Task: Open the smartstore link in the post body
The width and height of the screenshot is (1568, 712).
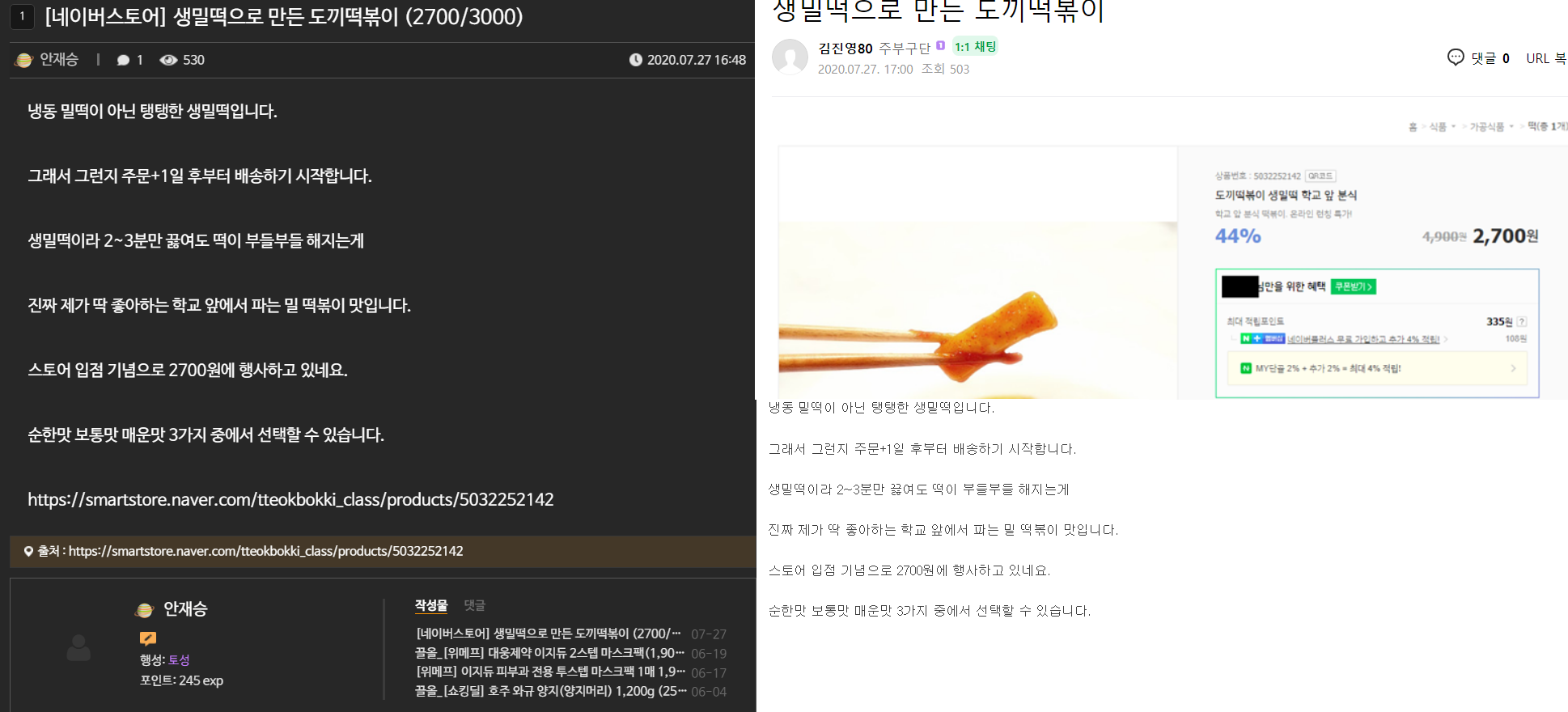Action: (290, 500)
